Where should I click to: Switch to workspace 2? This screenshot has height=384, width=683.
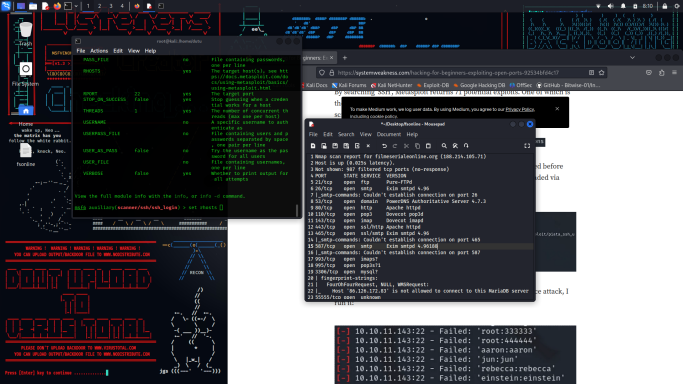coord(99,6)
